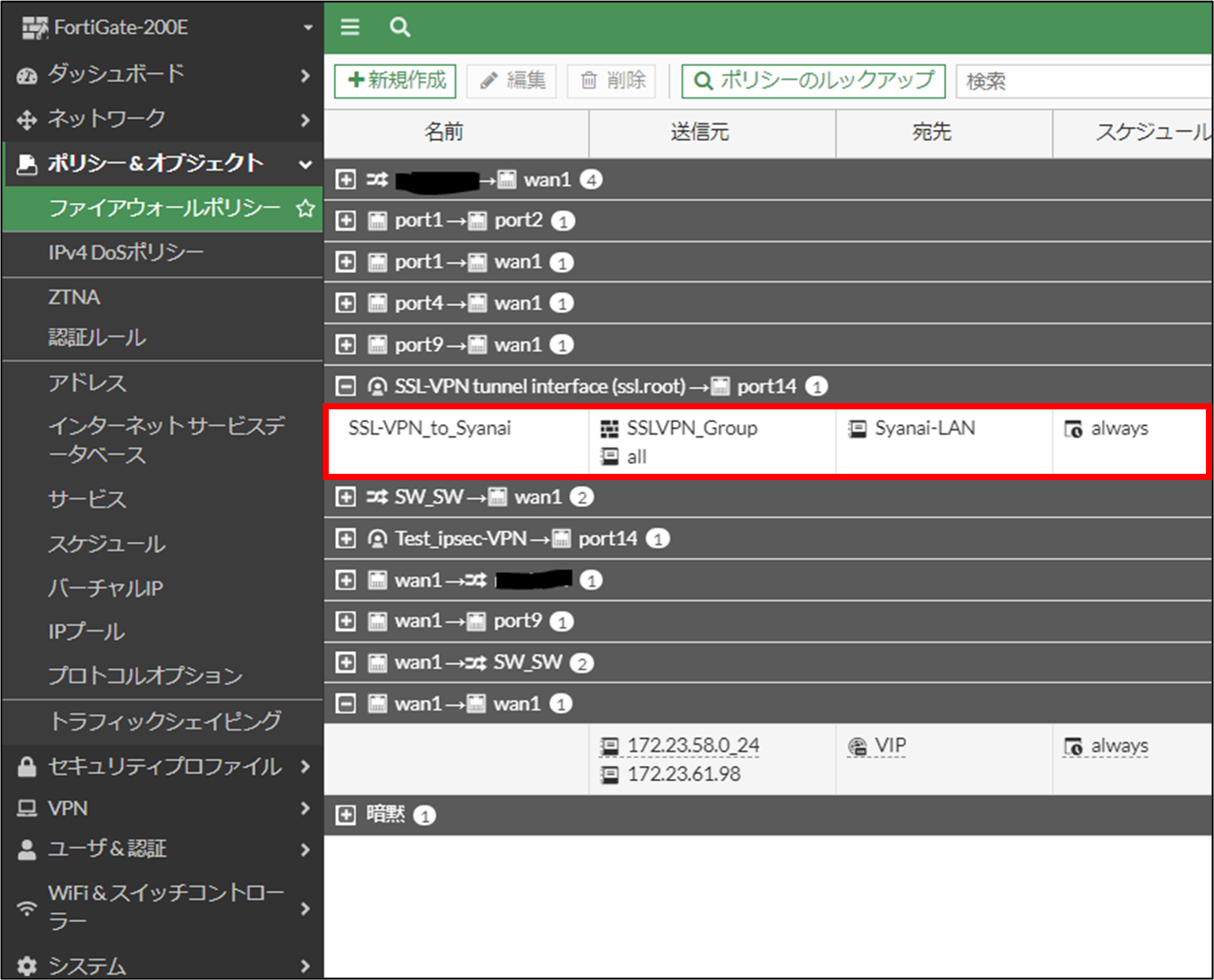
Task: Click the WiFi controller wifi icon
Action: click(x=27, y=908)
